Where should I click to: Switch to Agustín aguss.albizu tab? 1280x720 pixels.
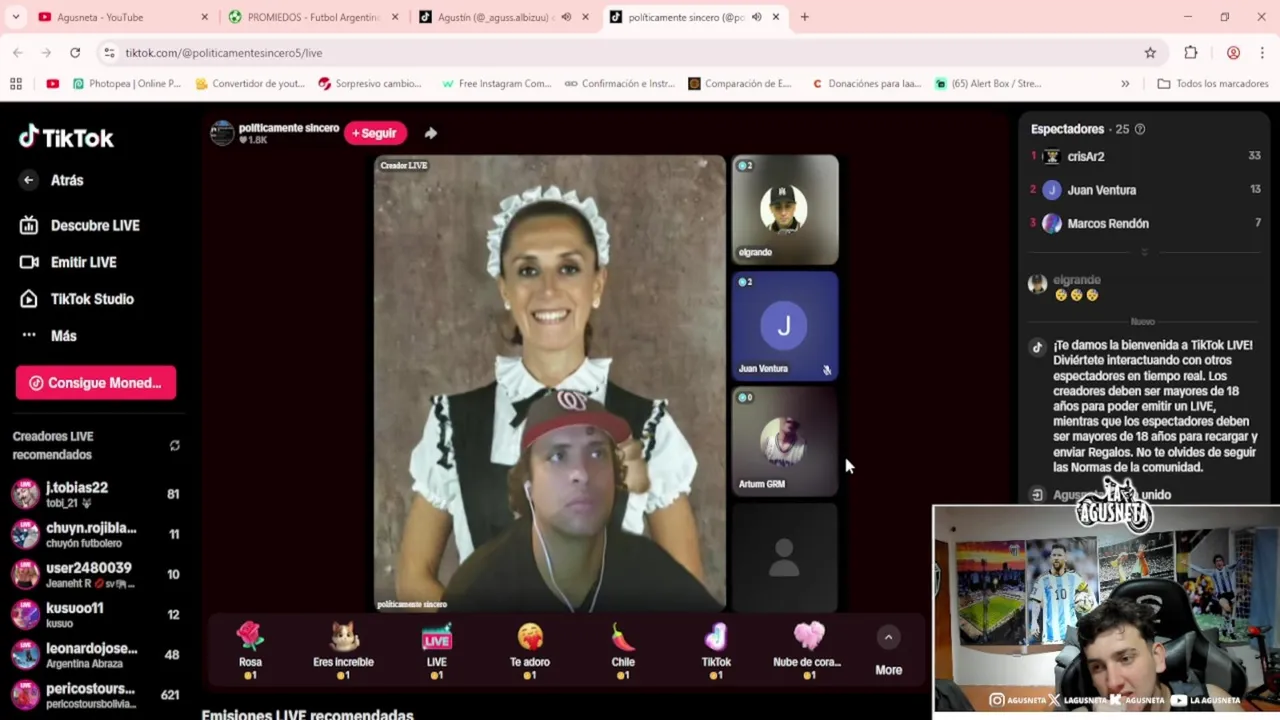click(x=493, y=17)
